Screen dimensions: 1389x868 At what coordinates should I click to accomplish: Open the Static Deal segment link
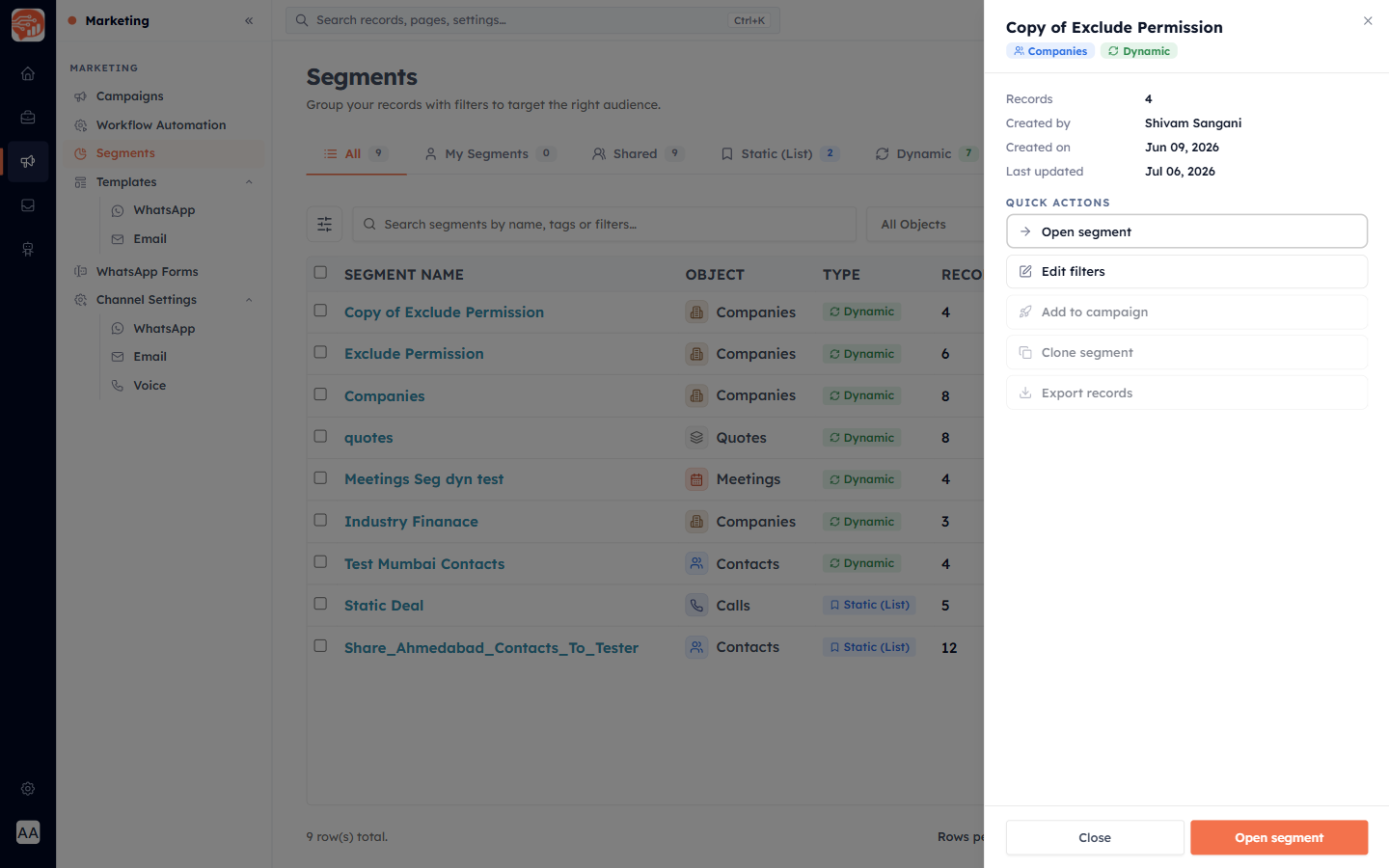click(384, 606)
